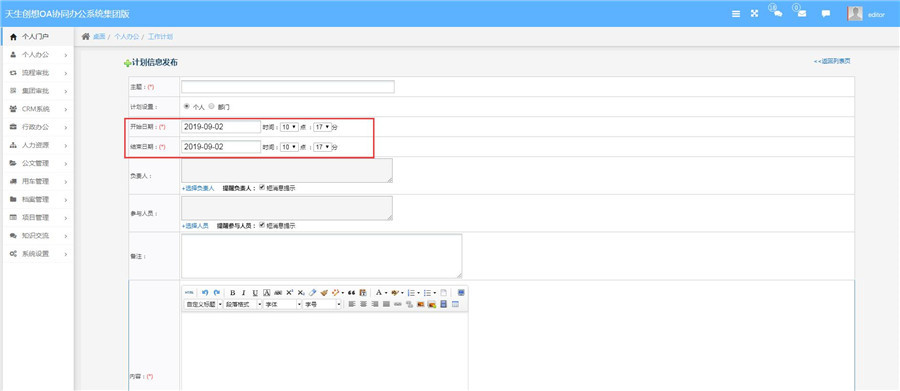Viewport: 900px width, 391px height.
Task: Open 人力资源 sidebar menu
Action: (x=37, y=145)
